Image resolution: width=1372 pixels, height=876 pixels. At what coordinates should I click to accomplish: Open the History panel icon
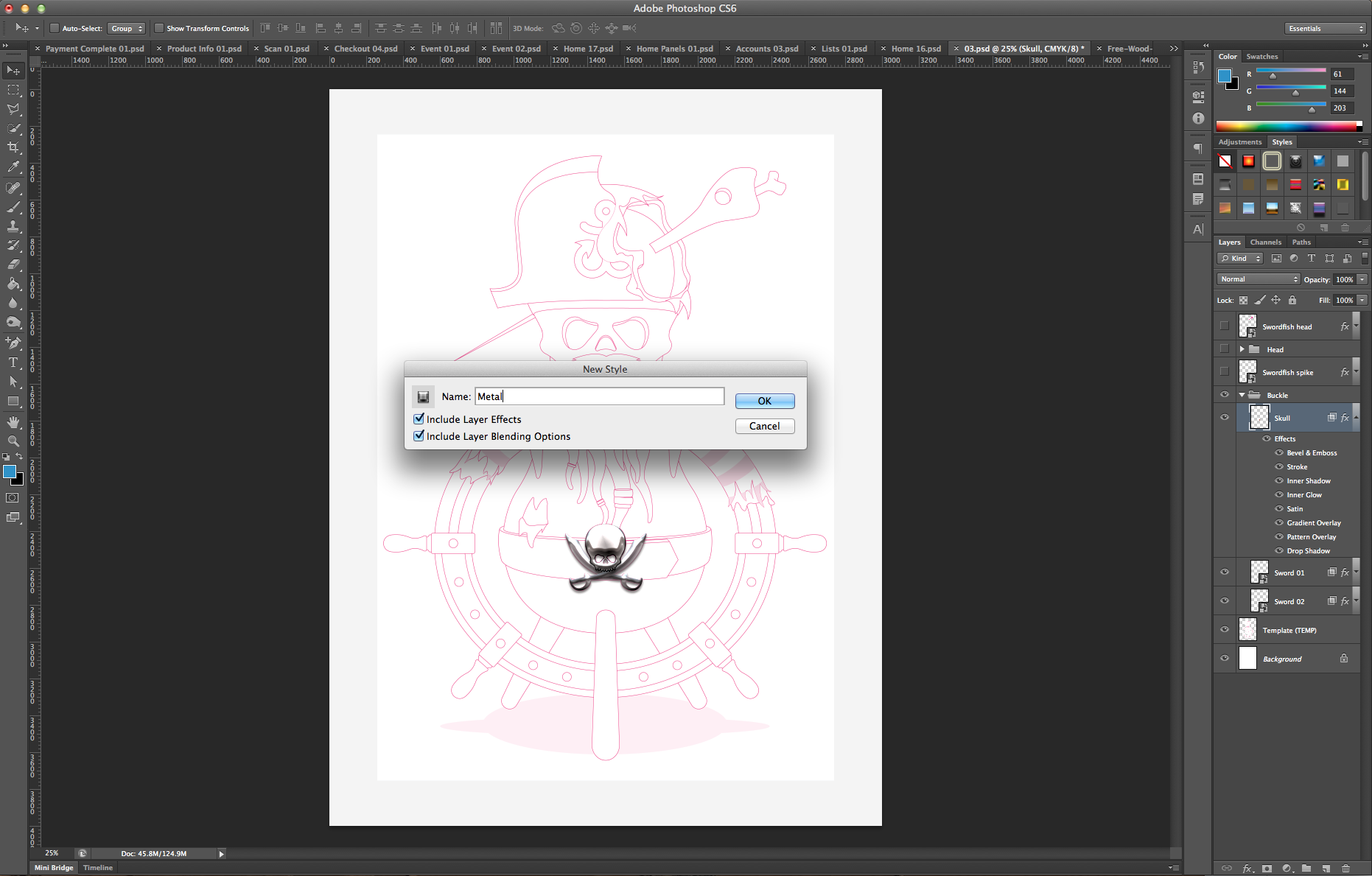click(x=1198, y=68)
